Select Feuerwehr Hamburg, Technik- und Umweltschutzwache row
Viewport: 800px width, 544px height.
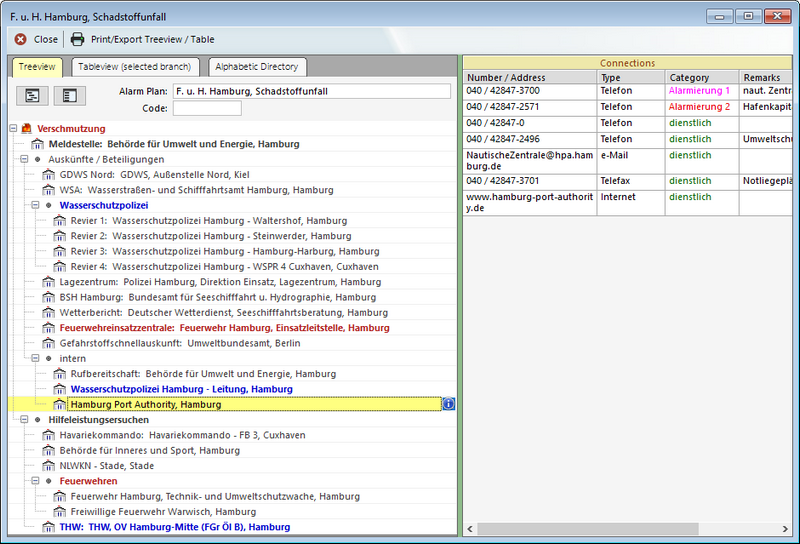point(215,496)
